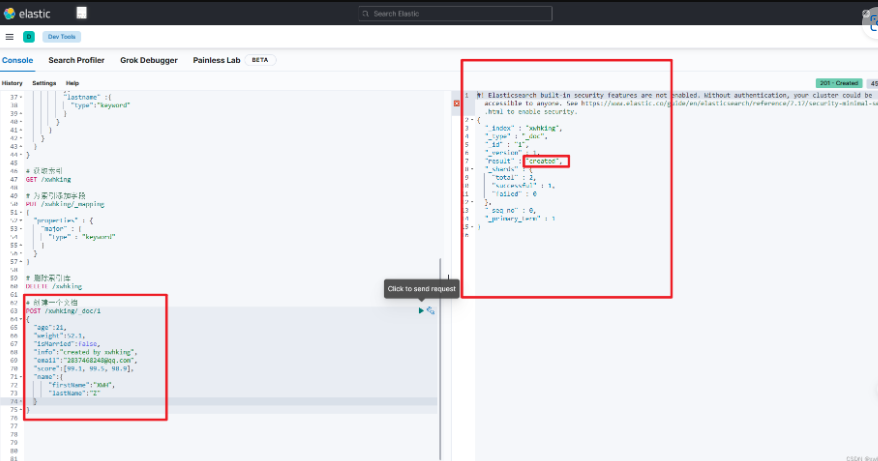Collapse the fold arrow at editor line 71

[22, 376]
